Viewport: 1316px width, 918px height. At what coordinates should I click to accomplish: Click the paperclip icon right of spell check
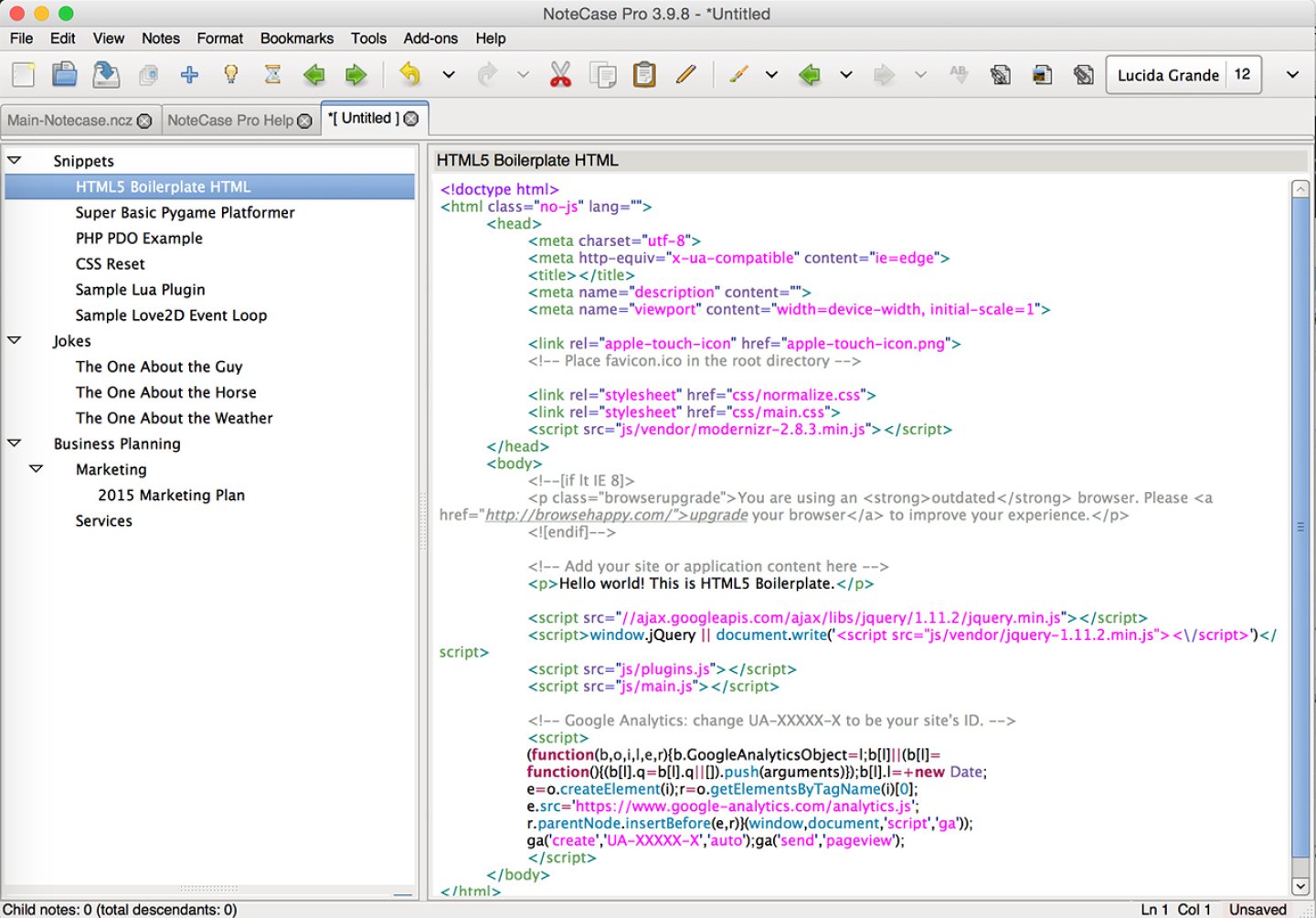tap(1001, 75)
